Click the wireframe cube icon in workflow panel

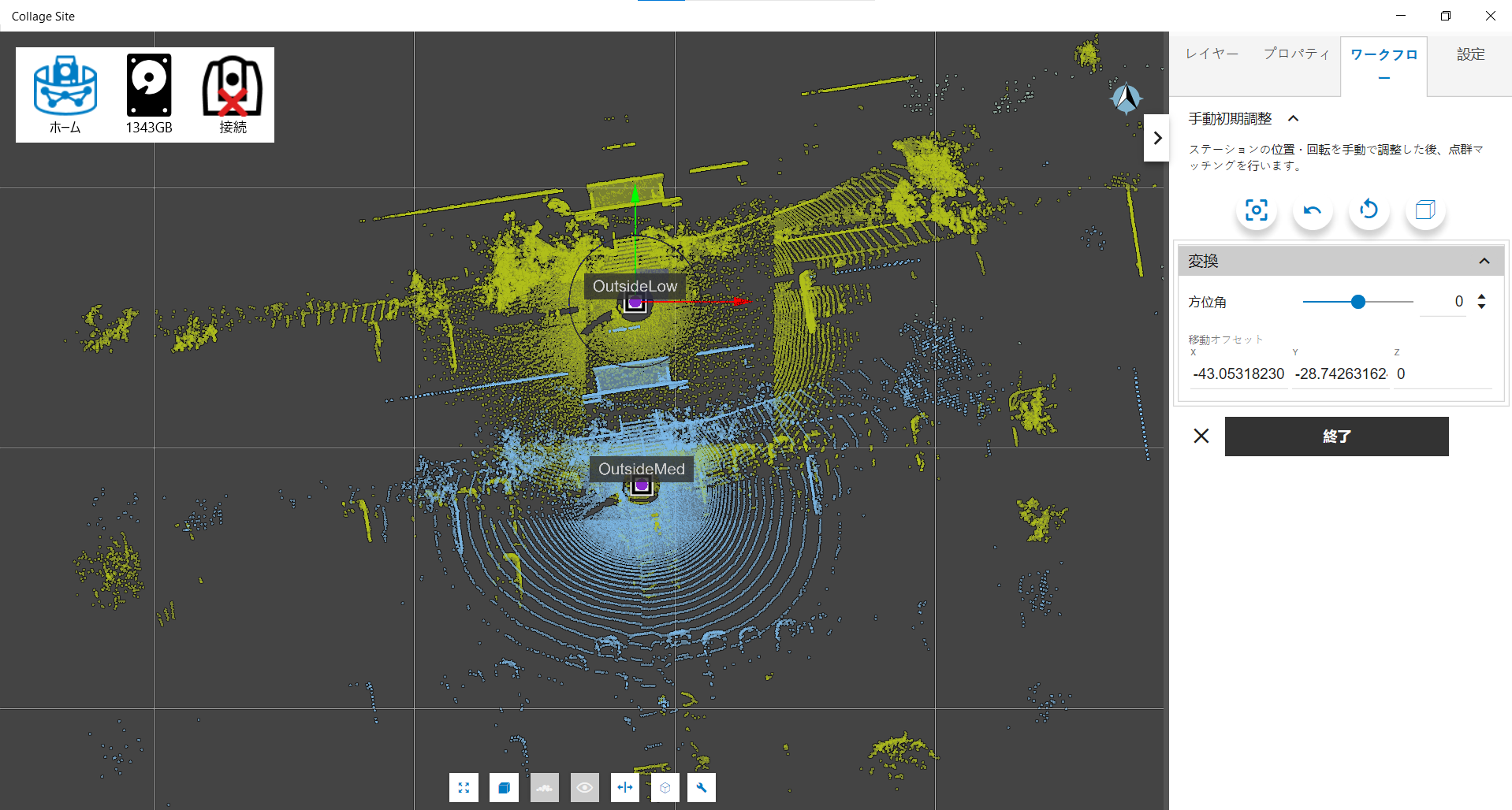(1424, 210)
